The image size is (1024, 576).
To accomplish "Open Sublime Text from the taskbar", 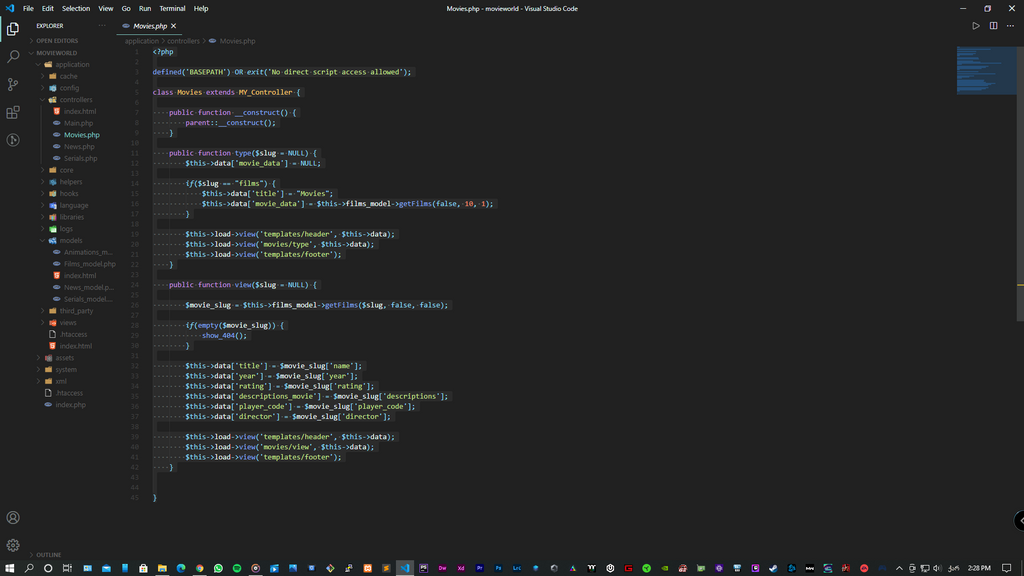I will click(x=386, y=568).
